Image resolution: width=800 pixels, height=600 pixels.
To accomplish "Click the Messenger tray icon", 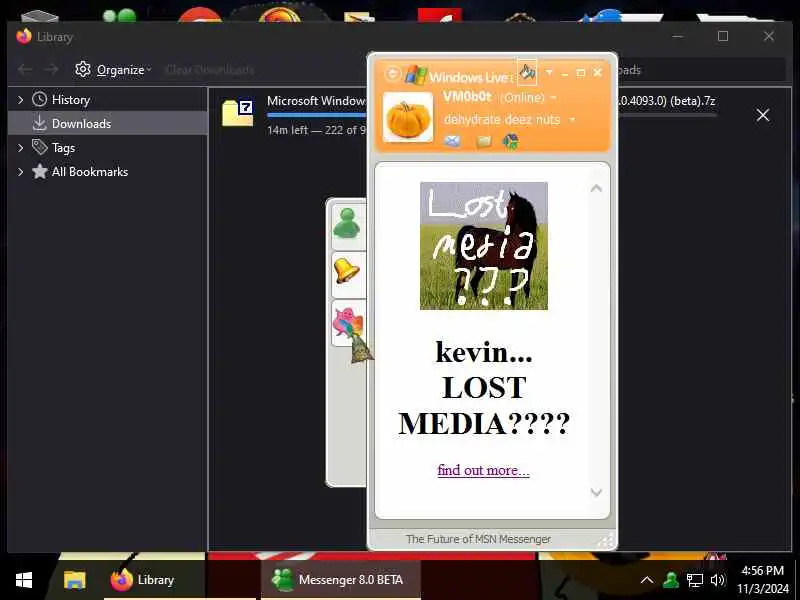I will pos(670,580).
